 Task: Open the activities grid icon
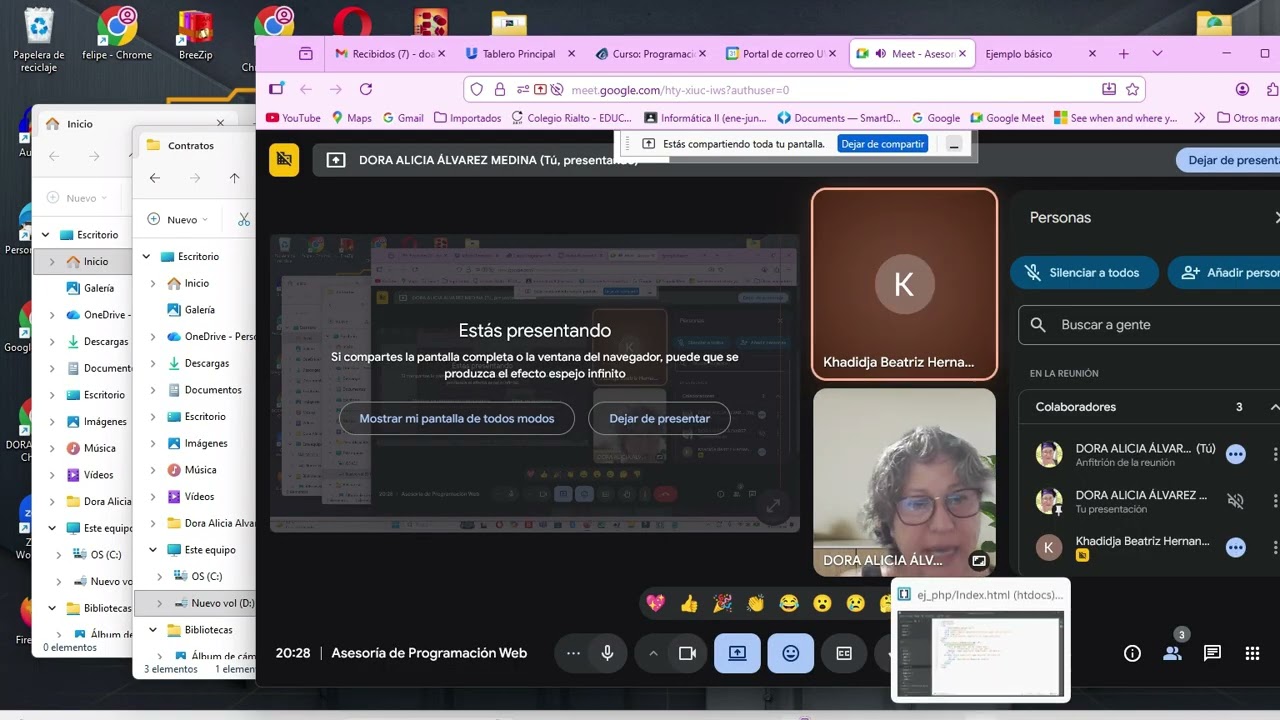point(1252,653)
